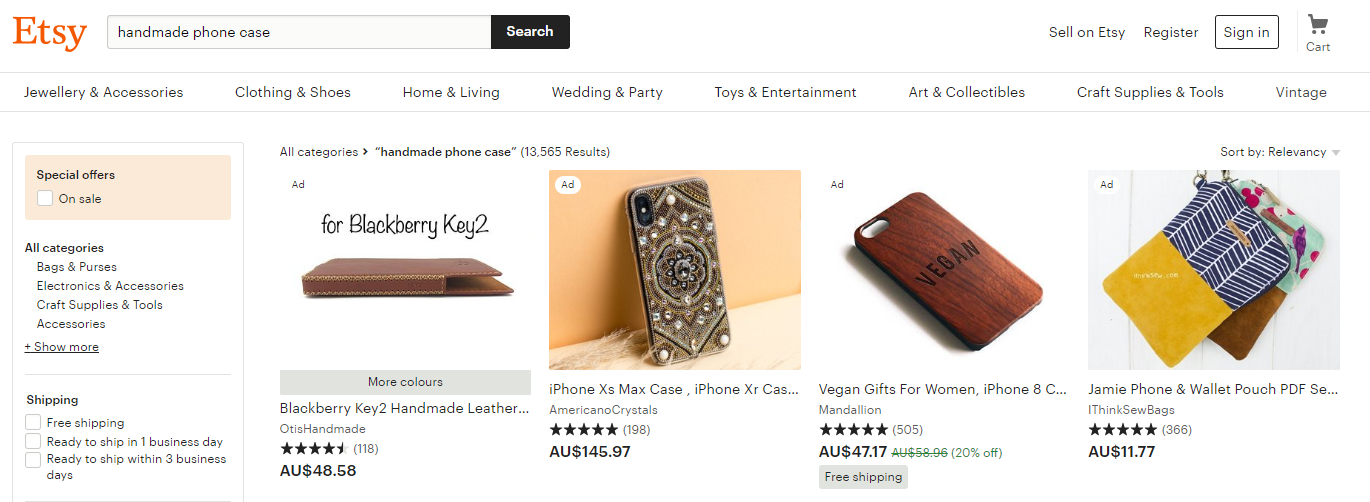Click the star rating of Jamie Phone Pouch
This screenshot has width=1370, height=502.
(x=1122, y=430)
